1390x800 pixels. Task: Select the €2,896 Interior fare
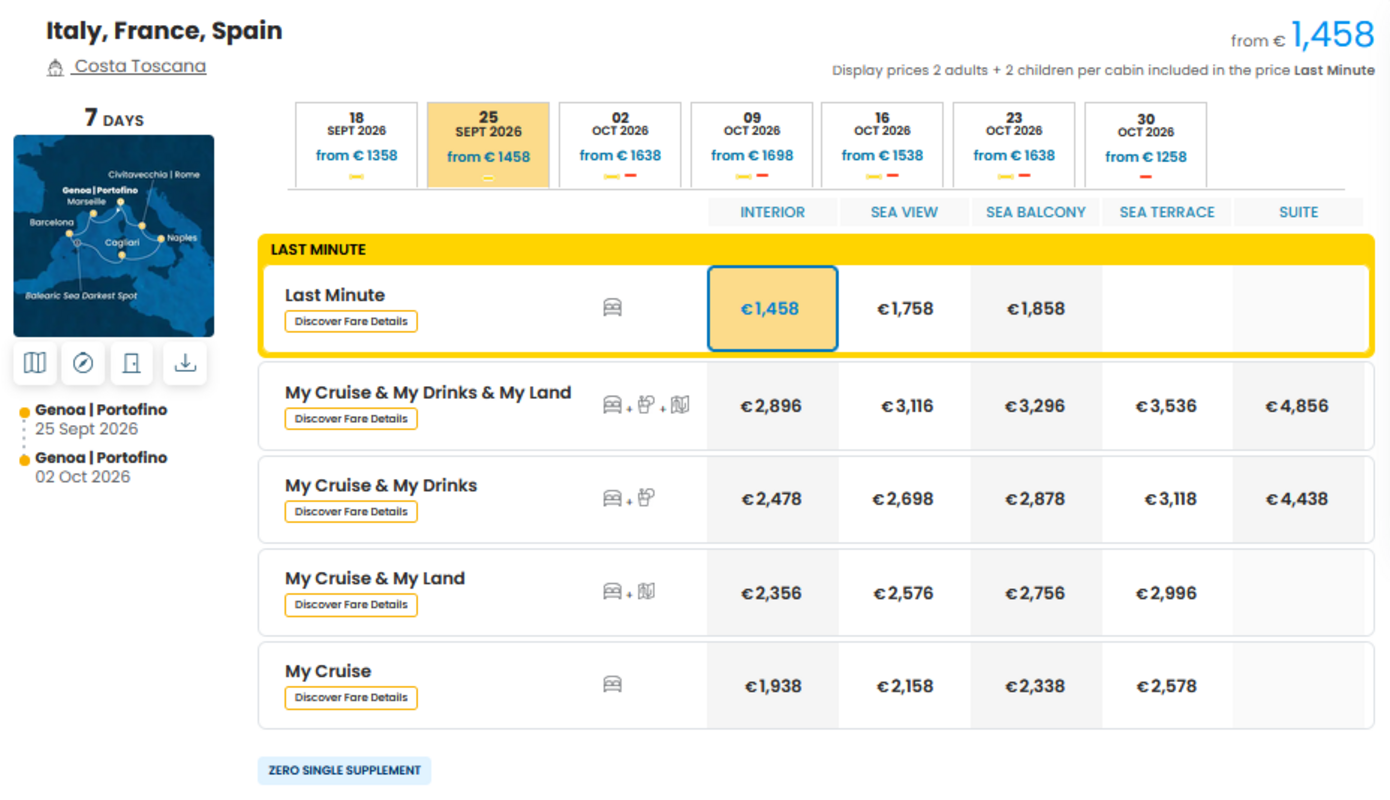click(x=772, y=406)
